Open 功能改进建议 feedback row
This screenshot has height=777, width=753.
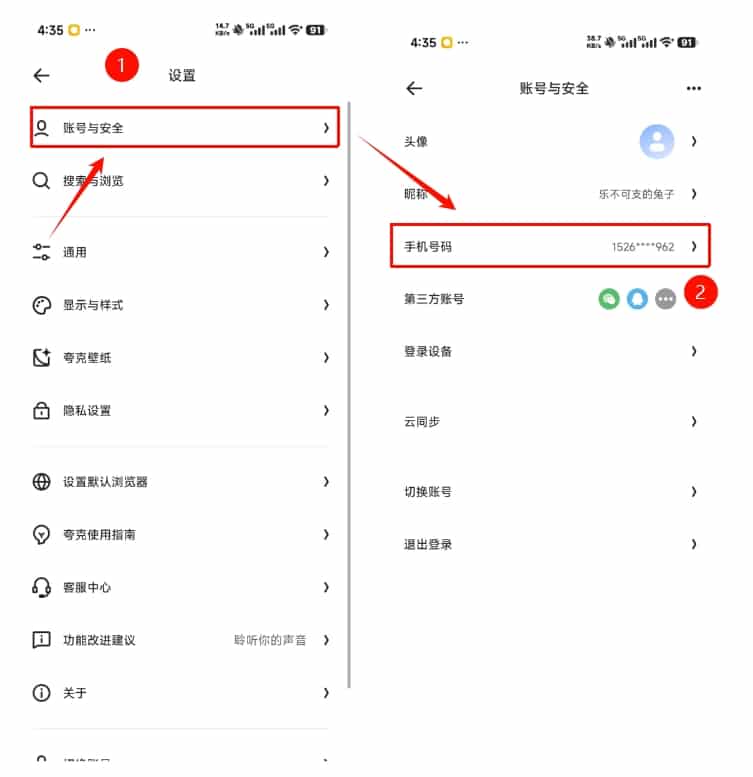coord(180,640)
